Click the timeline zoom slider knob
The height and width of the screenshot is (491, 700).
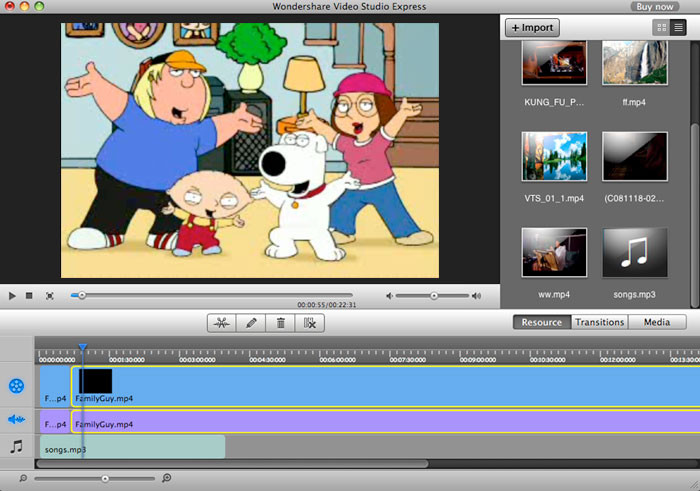(x=105, y=479)
